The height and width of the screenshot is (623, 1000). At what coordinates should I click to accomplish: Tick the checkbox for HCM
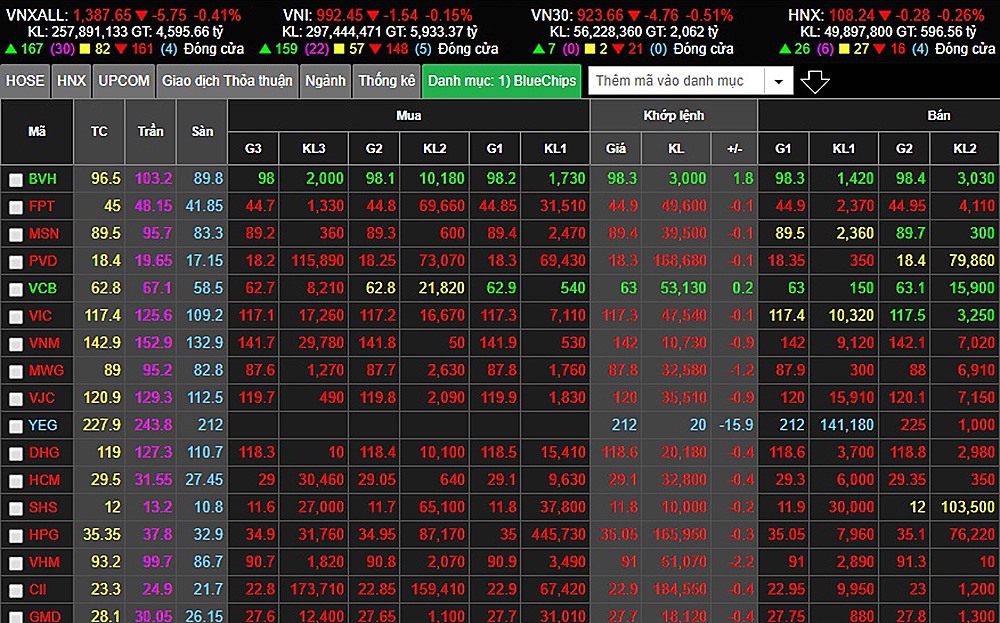(x=16, y=482)
